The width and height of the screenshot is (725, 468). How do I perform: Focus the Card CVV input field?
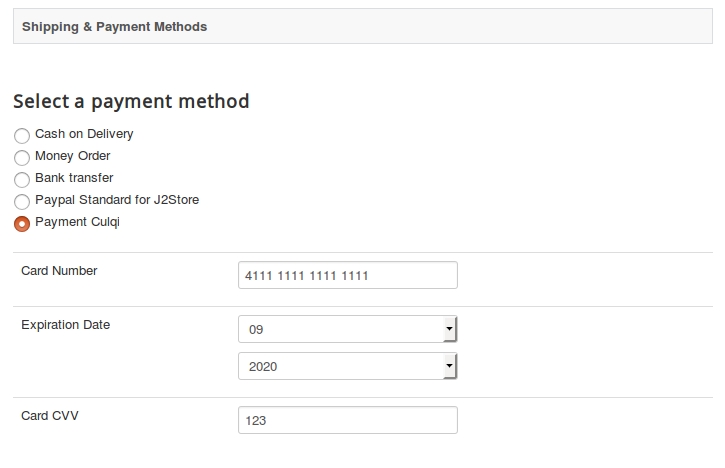pos(347,420)
